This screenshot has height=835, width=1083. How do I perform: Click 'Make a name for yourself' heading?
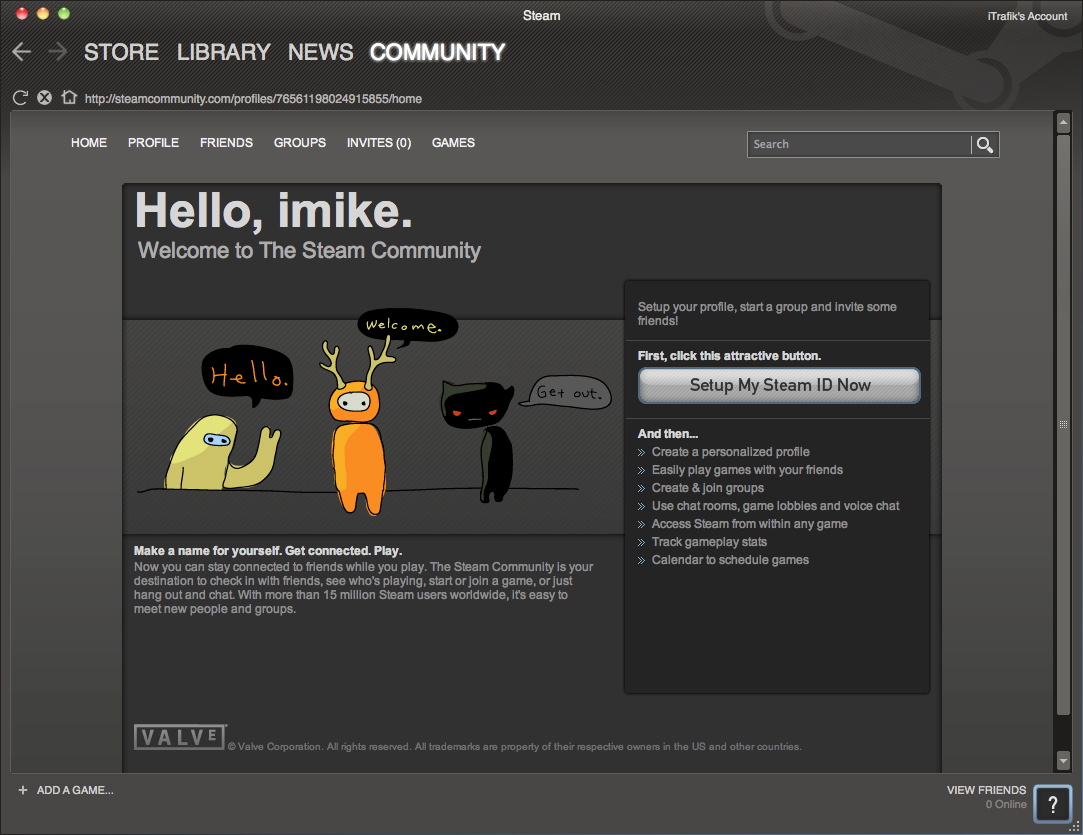pos(268,550)
